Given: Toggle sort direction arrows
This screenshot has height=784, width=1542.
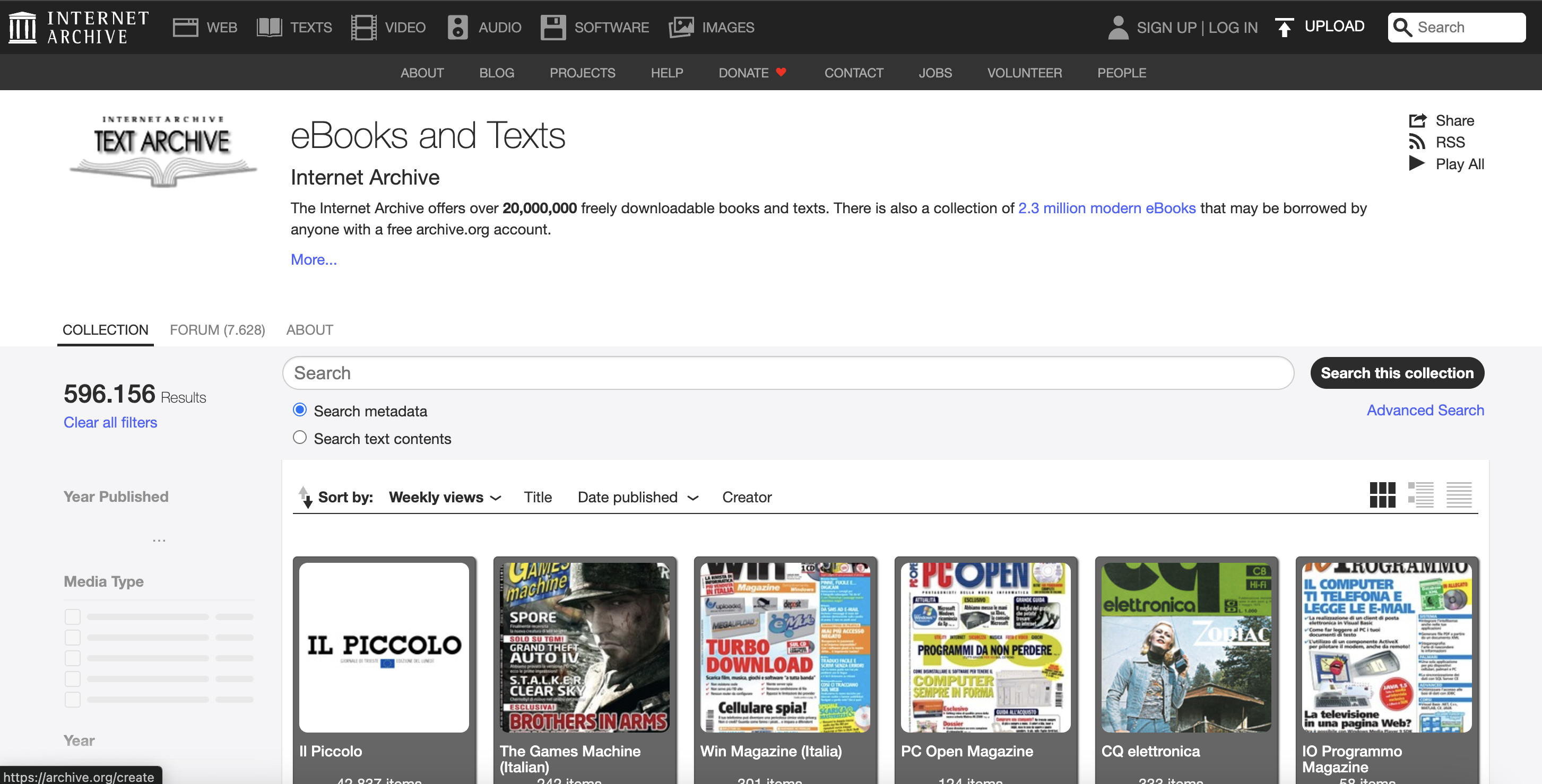Looking at the screenshot, I should [305, 496].
